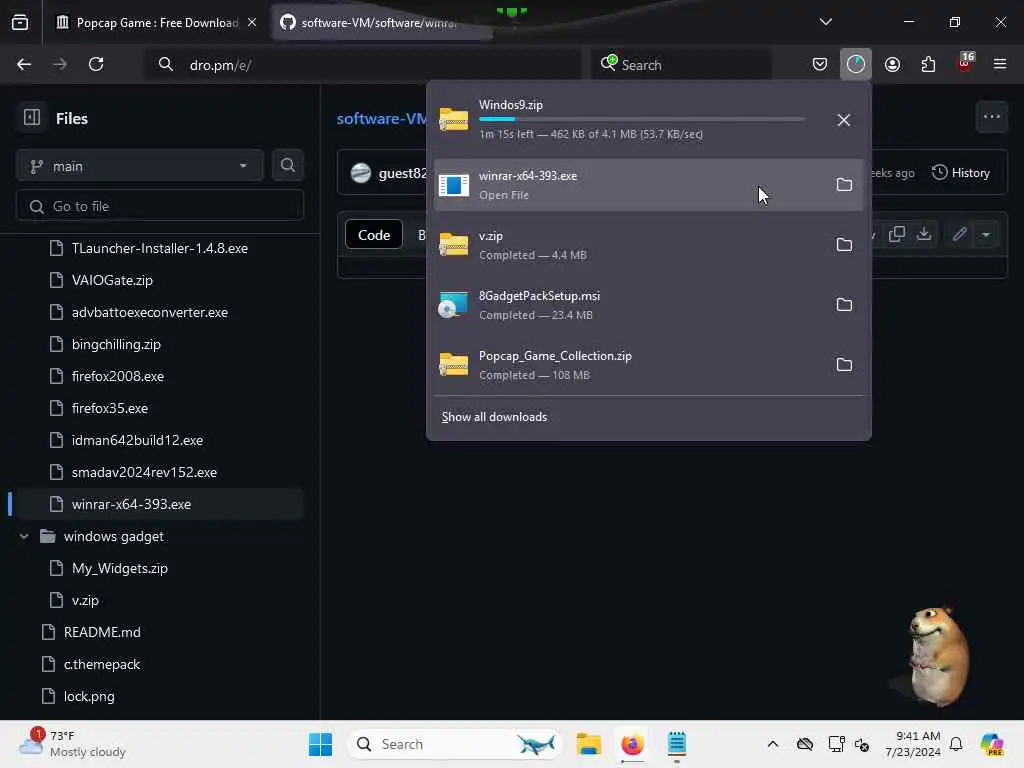Cancel the Windos9.zip download
This screenshot has width=1024, height=768.
coord(844,120)
